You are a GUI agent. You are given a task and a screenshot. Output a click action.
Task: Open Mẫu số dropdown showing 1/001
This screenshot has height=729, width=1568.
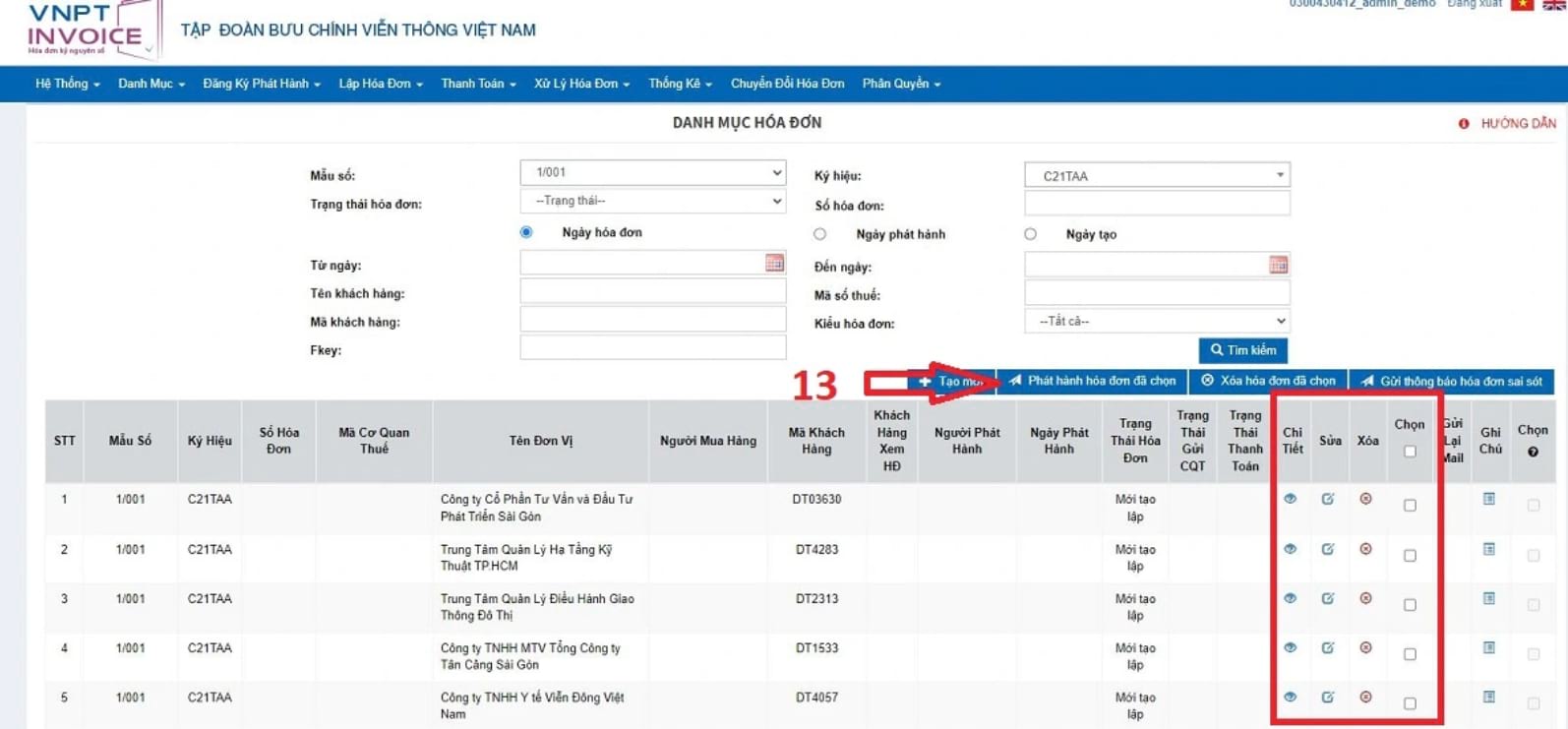[x=653, y=172]
